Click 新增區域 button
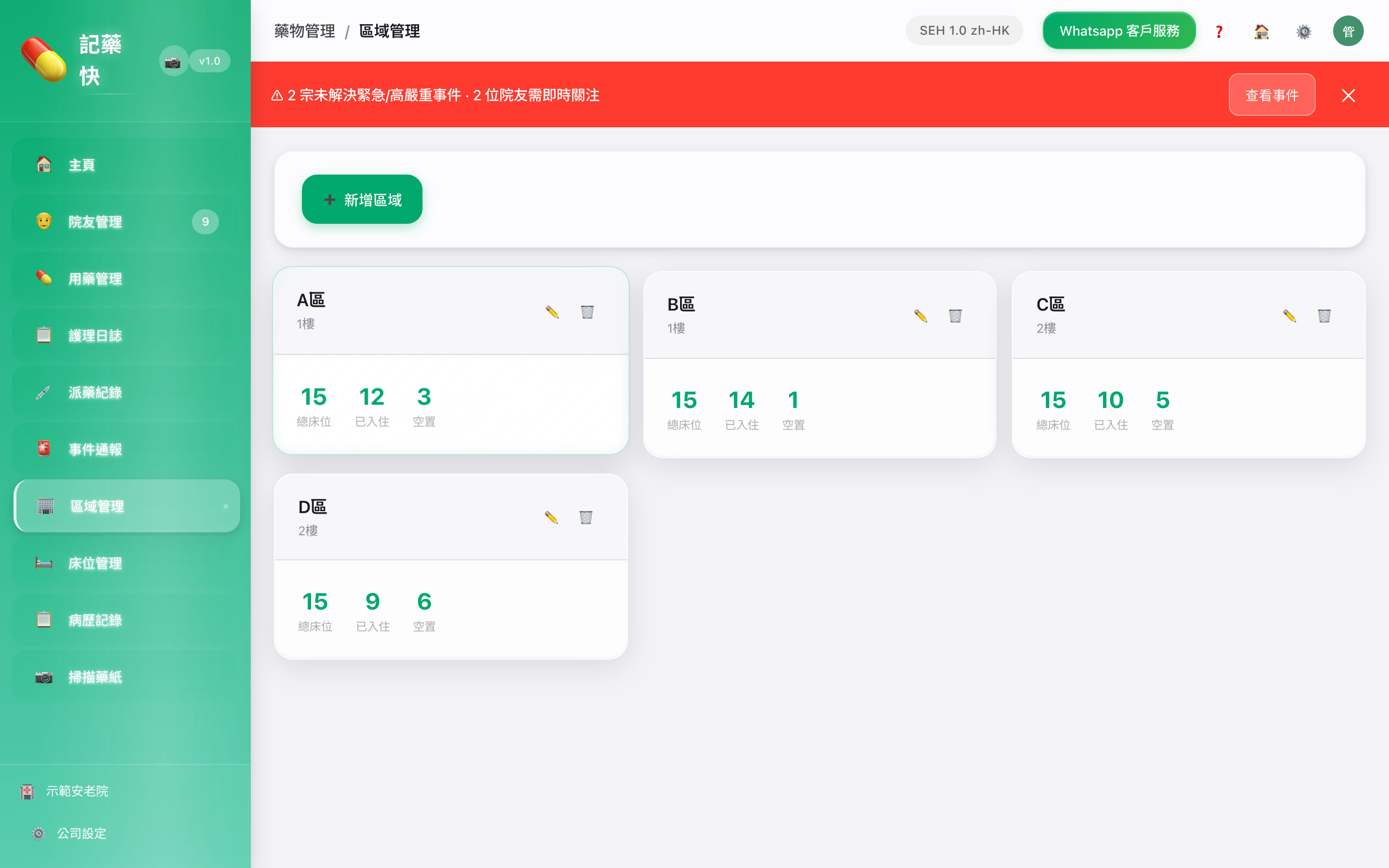Viewport: 1389px width, 868px height. [362, 199]
